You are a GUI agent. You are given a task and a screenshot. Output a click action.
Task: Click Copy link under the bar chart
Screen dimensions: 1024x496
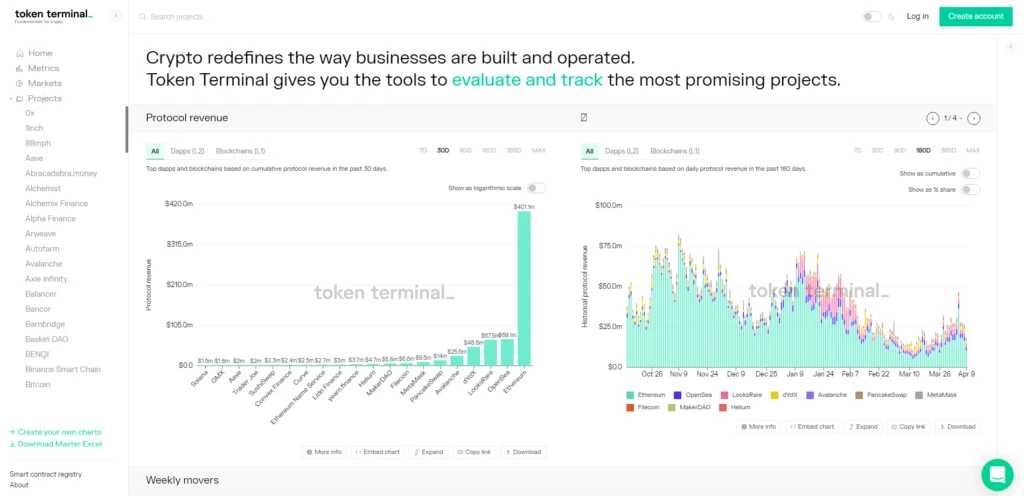tap(474, 452)
